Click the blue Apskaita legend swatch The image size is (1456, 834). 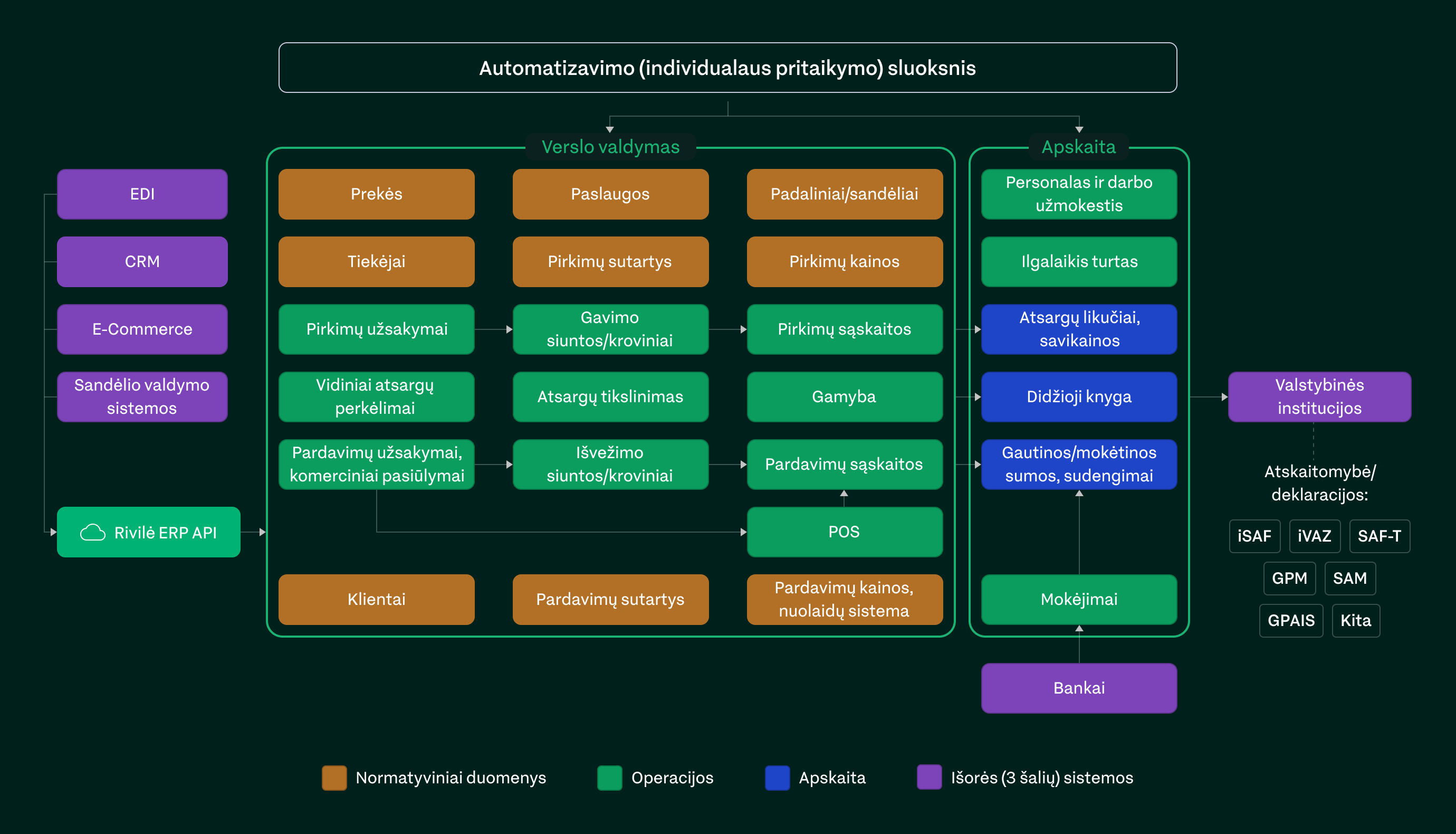(x=777, y=778)
